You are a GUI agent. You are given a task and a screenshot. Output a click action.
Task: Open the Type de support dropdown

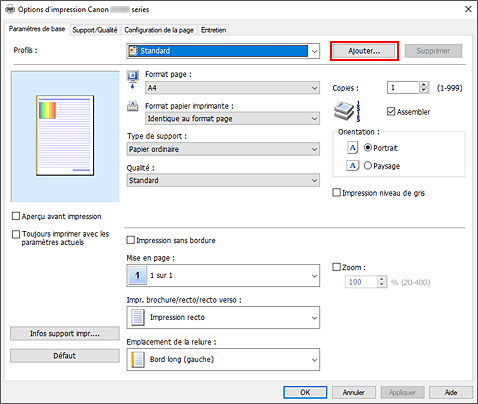coord(223,149)
